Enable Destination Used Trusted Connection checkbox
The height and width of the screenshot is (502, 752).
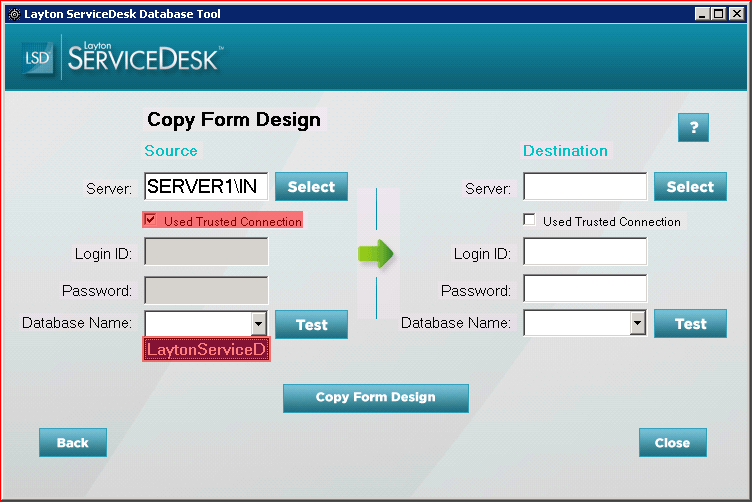coord(529,220)
